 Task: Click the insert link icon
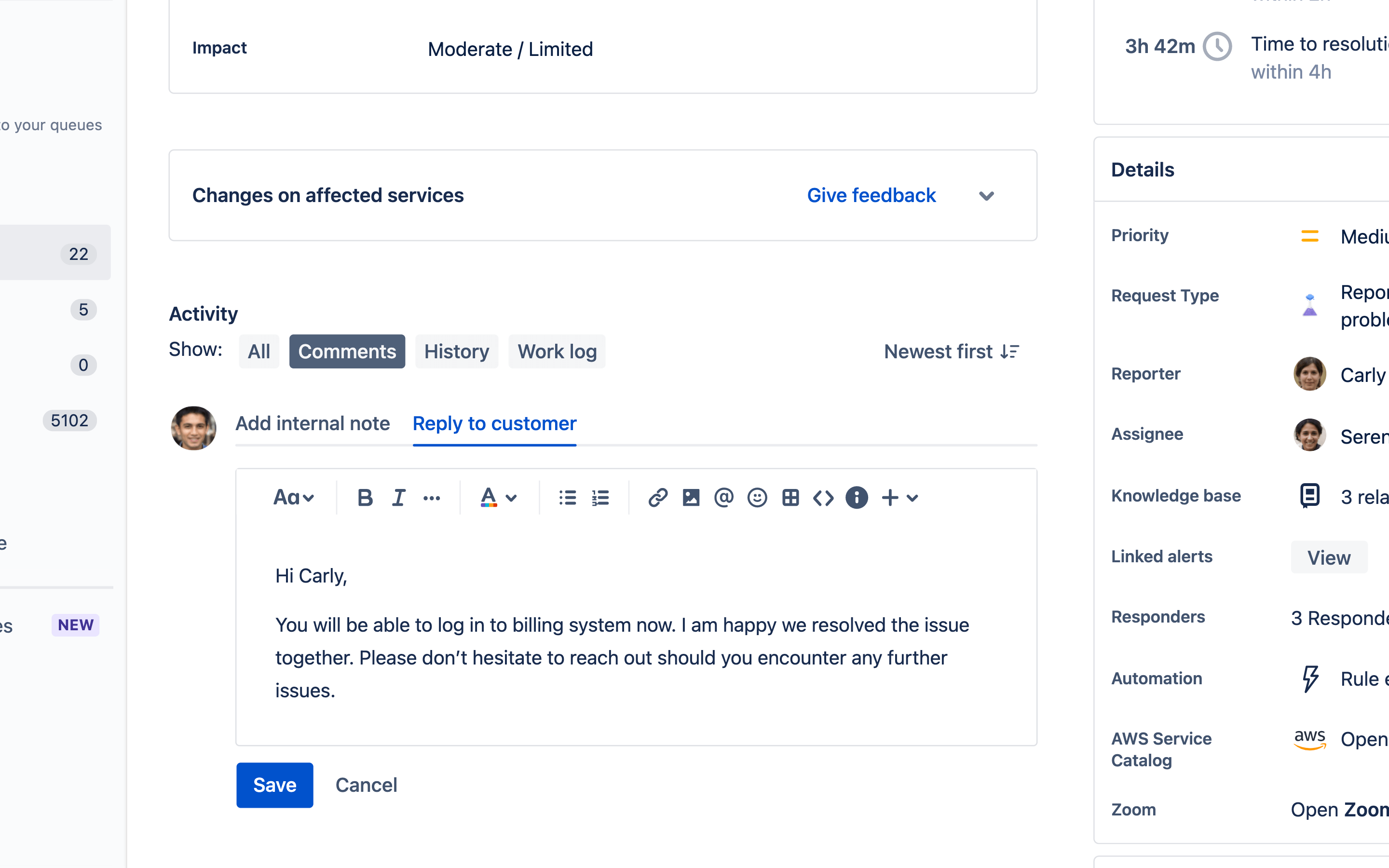pyautogui.click(x=656, y=497)
